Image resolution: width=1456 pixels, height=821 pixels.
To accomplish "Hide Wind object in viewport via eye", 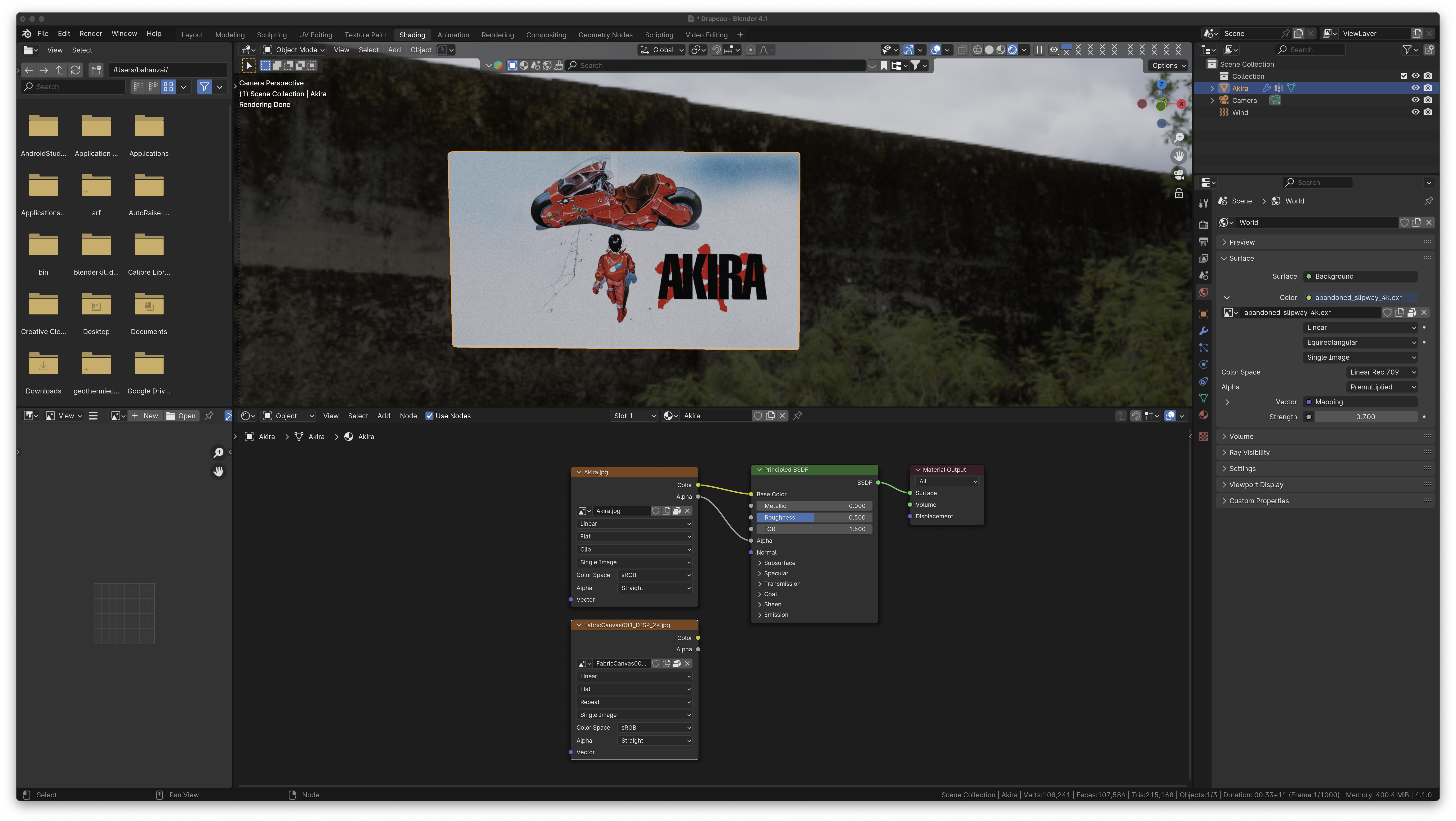I will [x=1415, y=112].
